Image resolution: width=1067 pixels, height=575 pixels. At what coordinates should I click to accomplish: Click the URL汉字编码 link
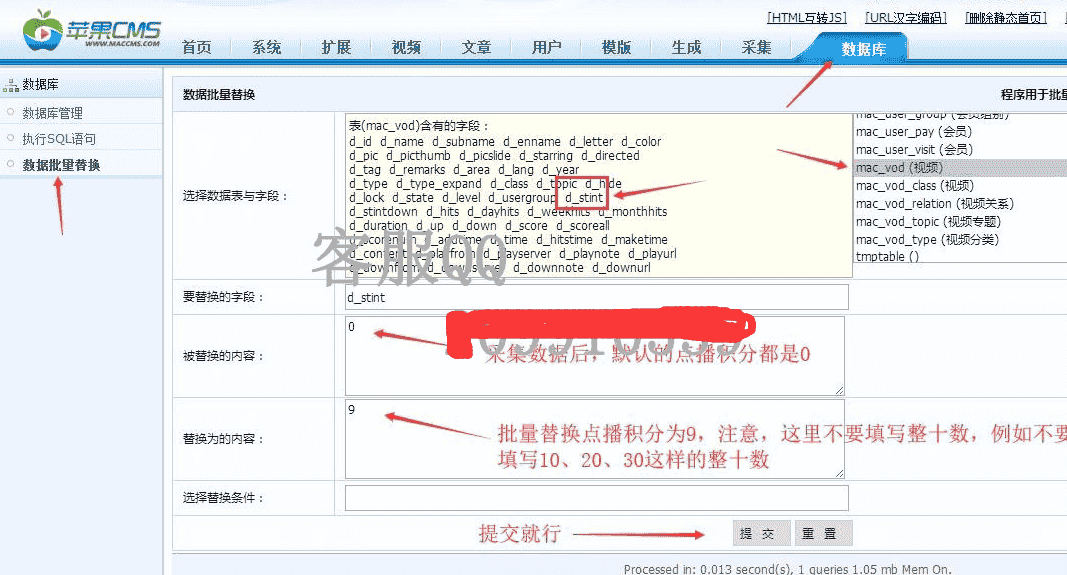tap(906, 18)
